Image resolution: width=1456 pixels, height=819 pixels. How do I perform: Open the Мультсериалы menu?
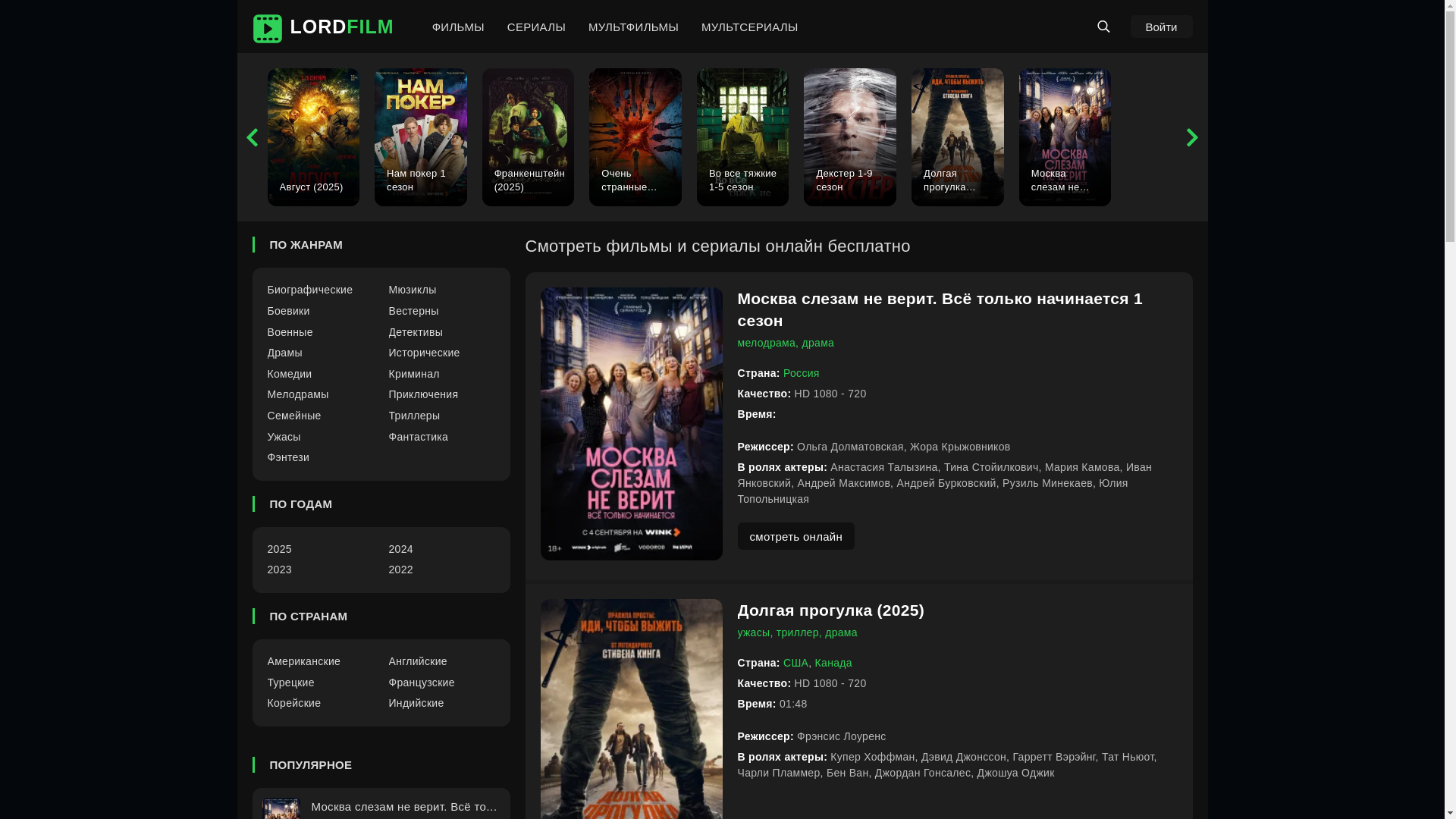point(749,27)
